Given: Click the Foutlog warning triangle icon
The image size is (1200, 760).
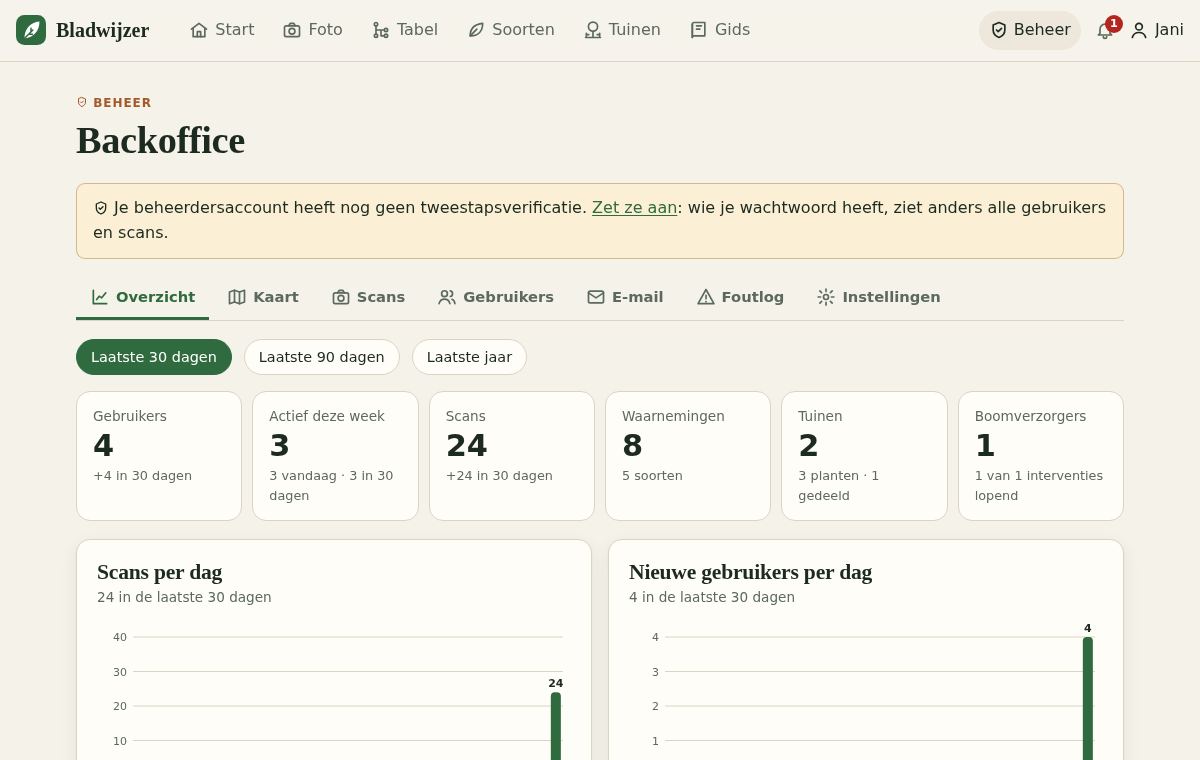Looking at the screenshot, I should tap(706, 297).
